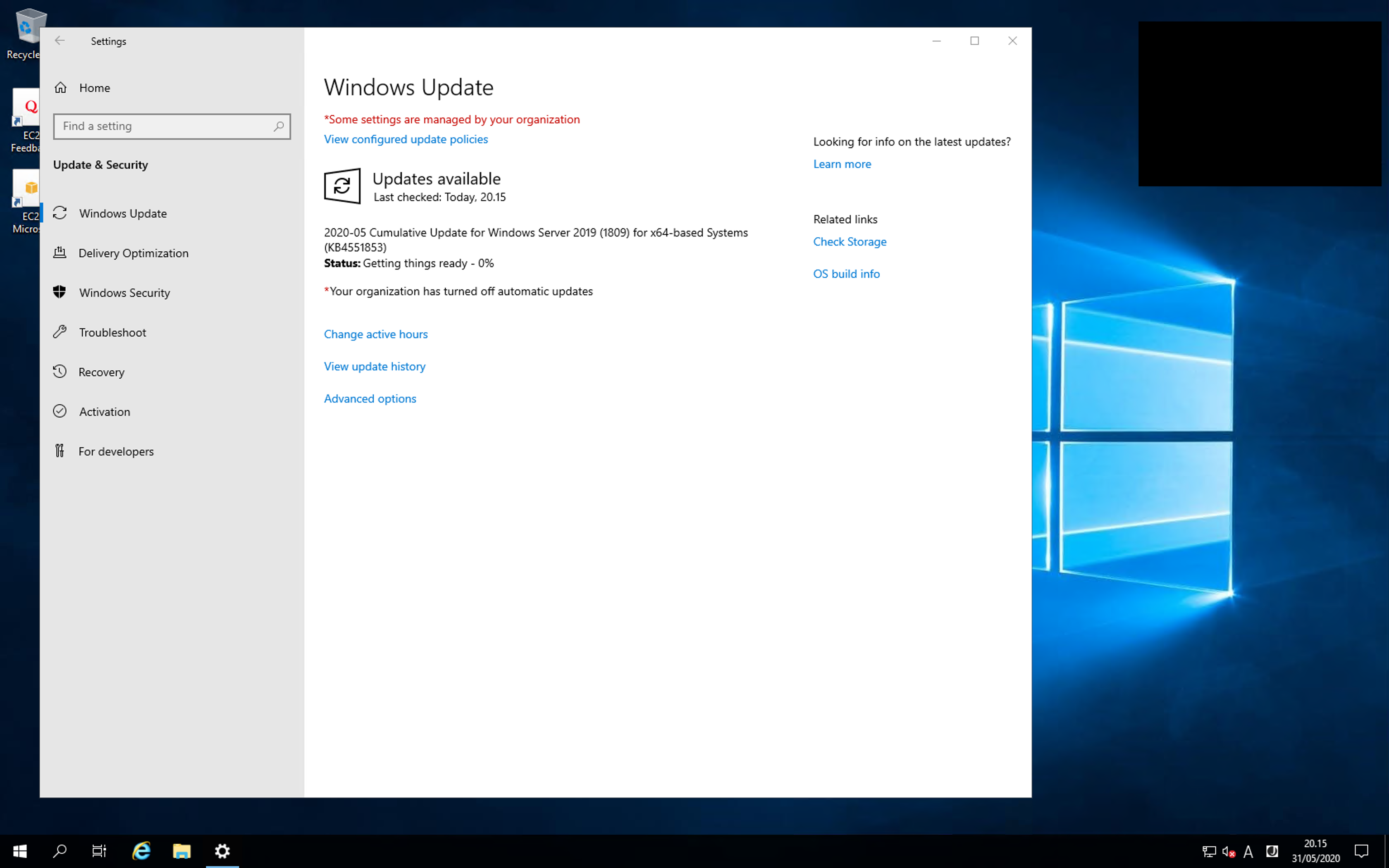Click the View configured update policies link

pos(405,139)
